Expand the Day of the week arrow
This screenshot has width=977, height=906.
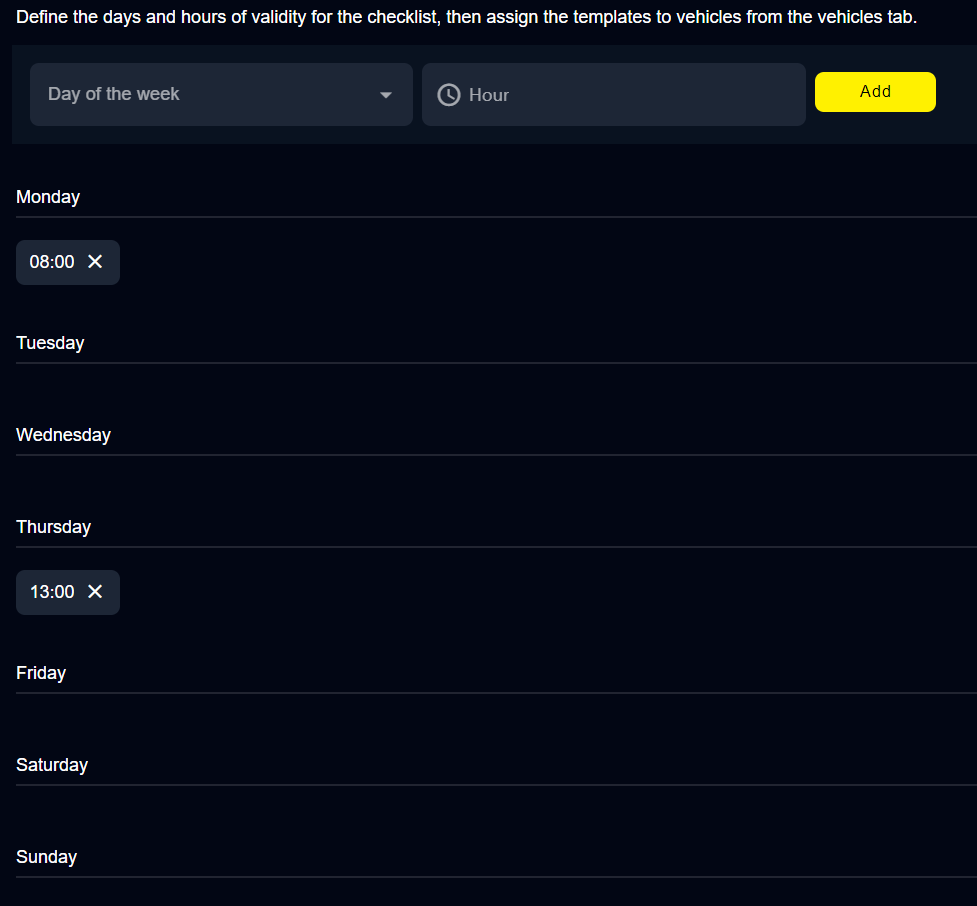(386, 95)
